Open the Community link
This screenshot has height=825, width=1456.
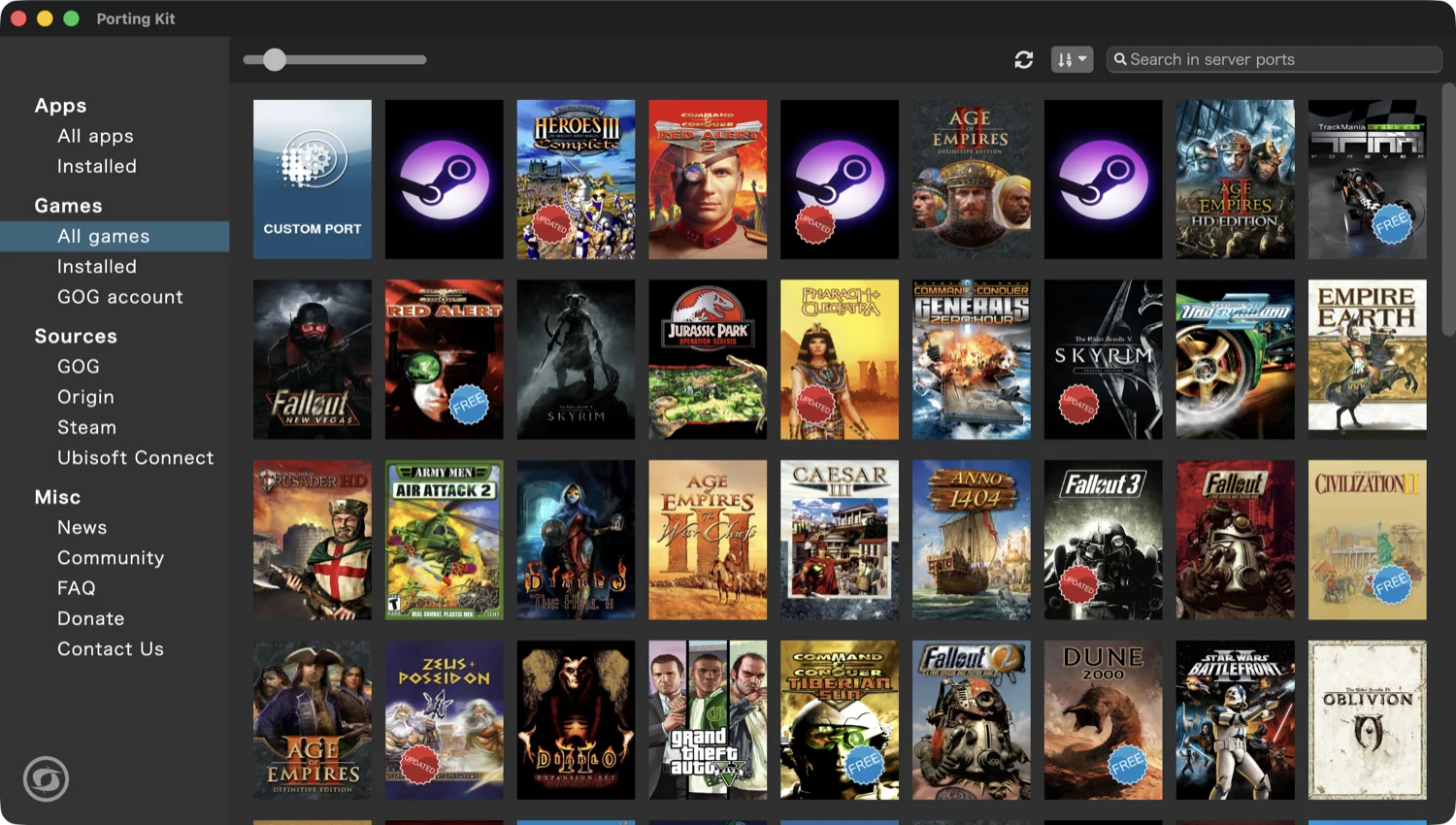(111, 557)
